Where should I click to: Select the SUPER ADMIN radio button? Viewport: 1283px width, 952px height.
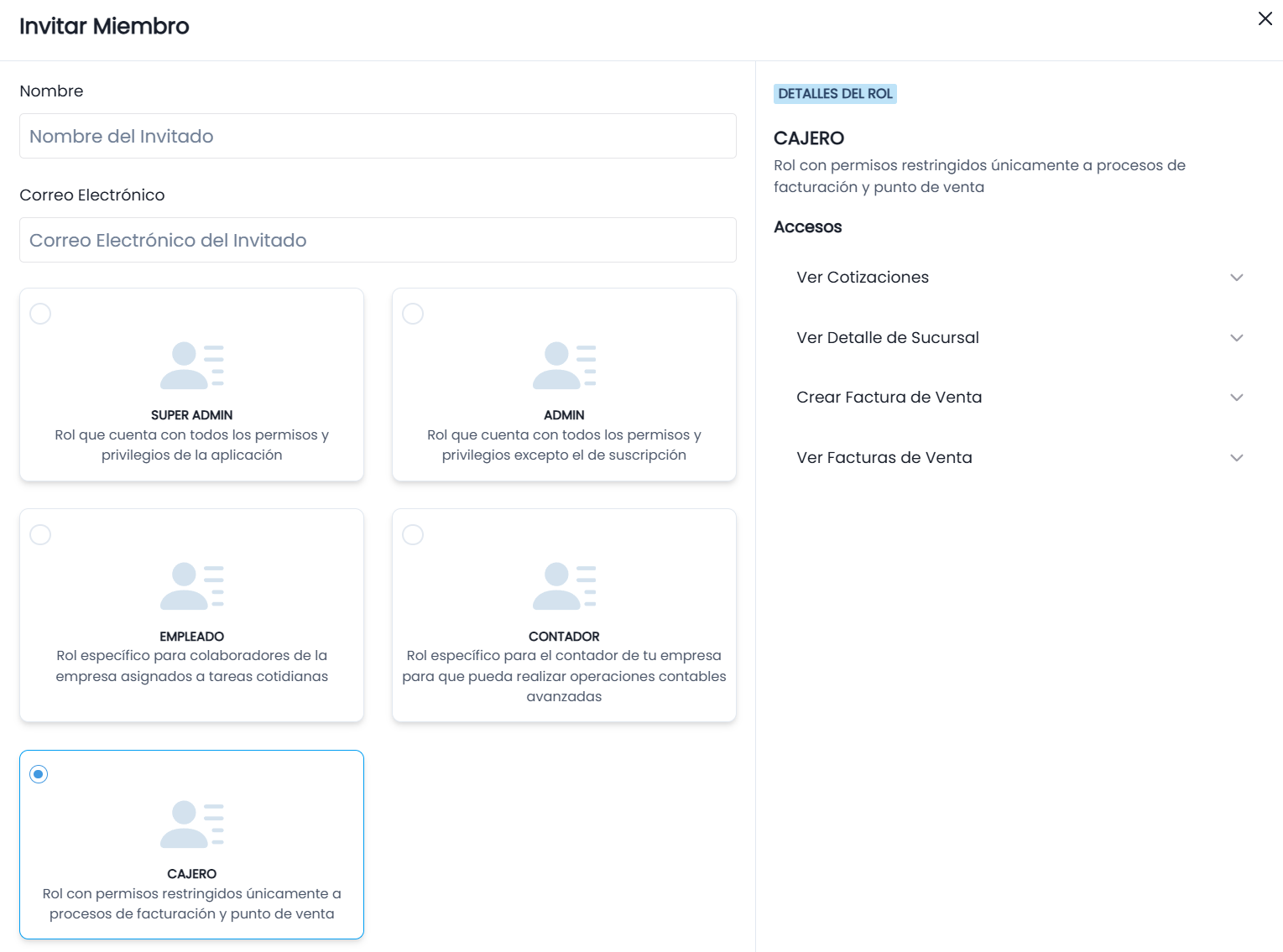tap(40, 314)
